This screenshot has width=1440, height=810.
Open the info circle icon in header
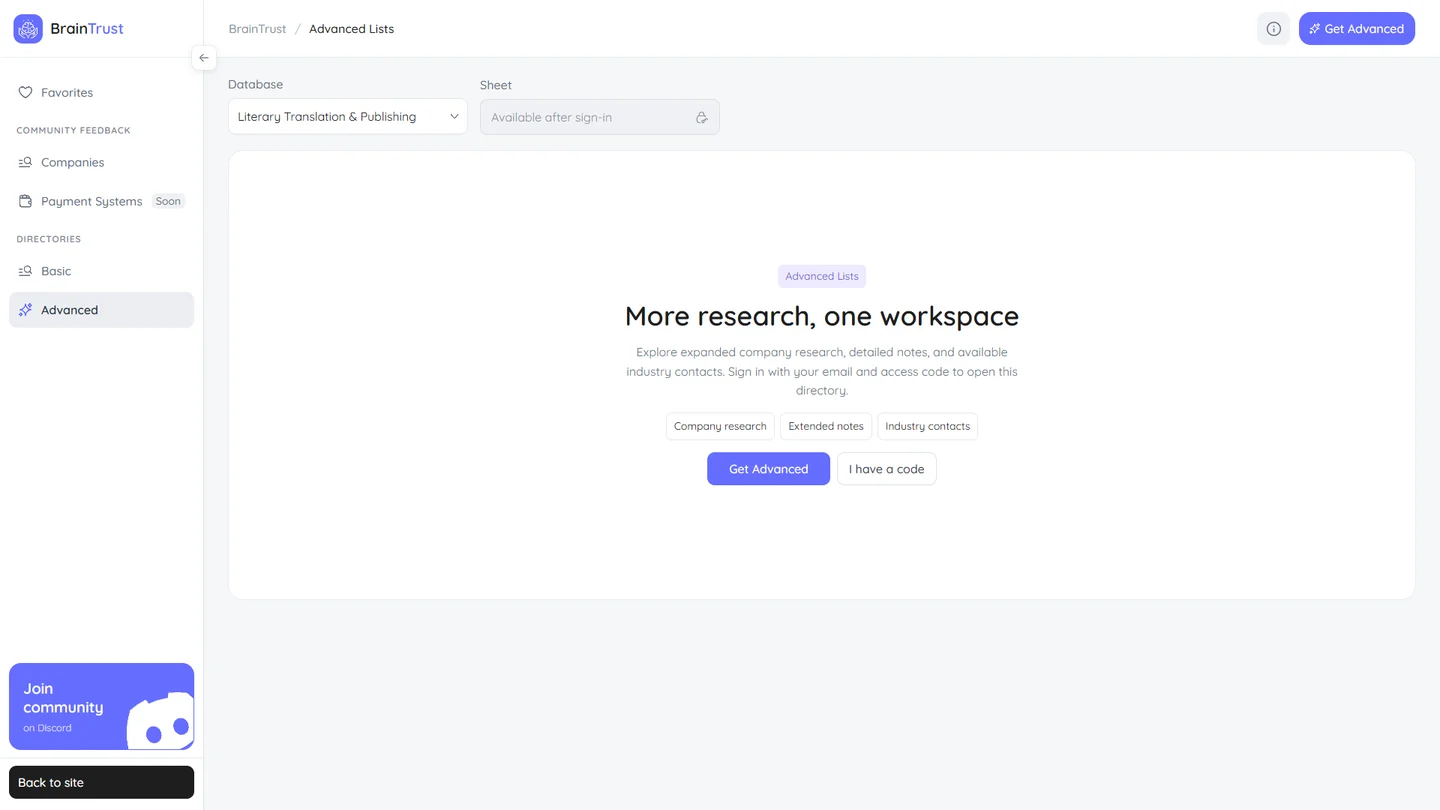click(x=1273, y=29)
